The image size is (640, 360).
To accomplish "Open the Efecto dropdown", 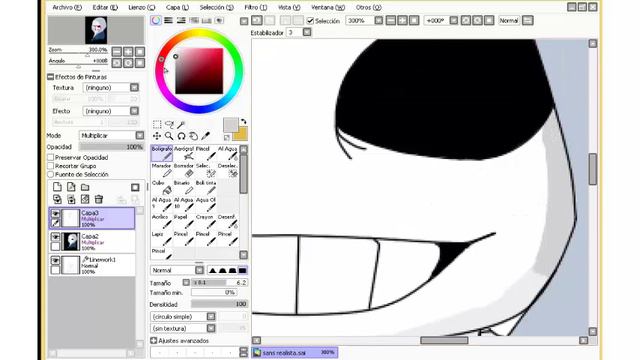I will (134, 111).
